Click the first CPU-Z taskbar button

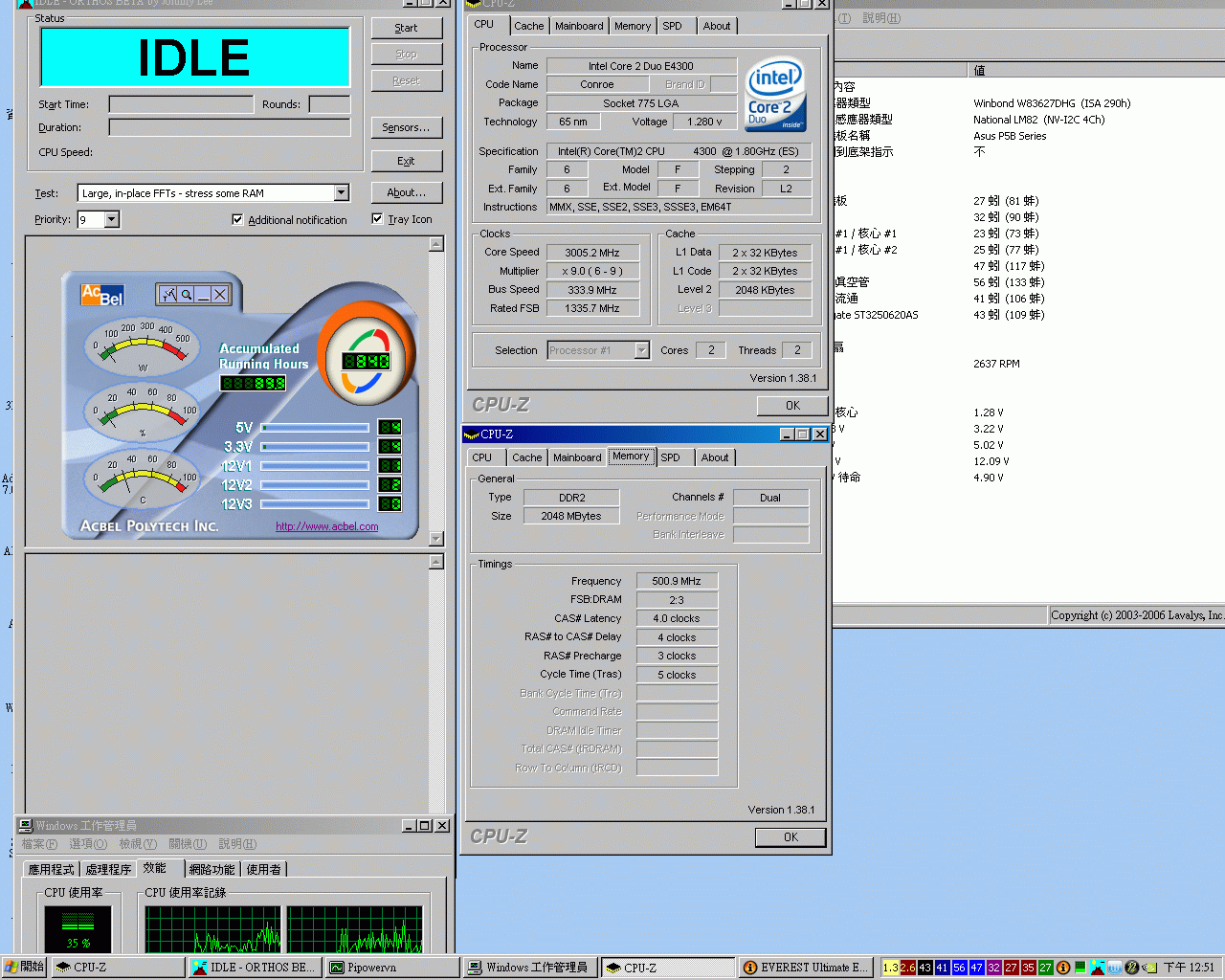coord(117,968)
